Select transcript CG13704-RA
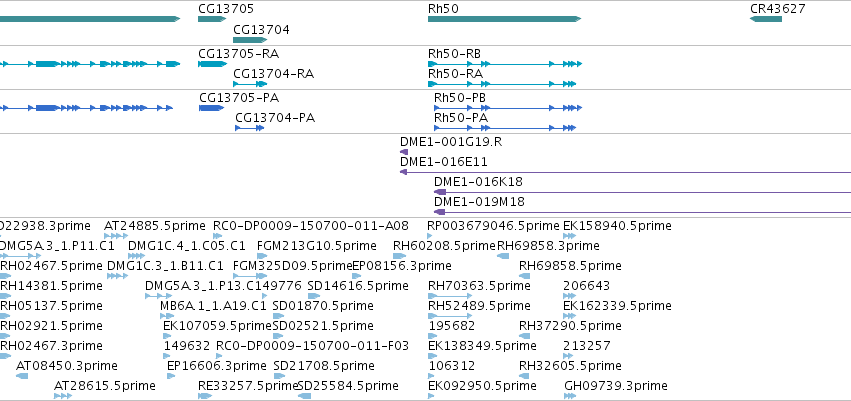The width and height of the screenshot is (851, 401). [x=250, y=84]
